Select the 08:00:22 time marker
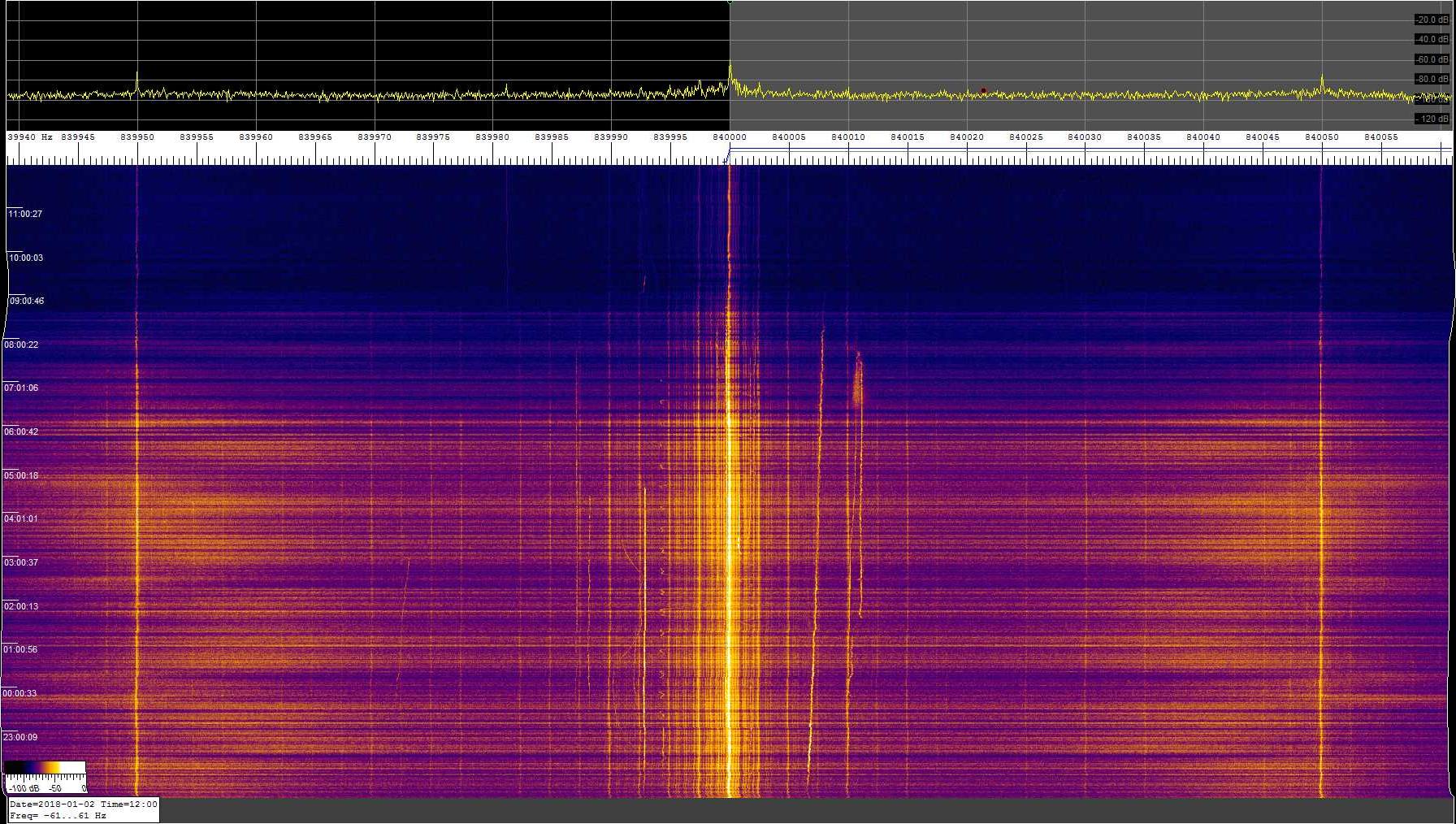 [x=21, y=345]
